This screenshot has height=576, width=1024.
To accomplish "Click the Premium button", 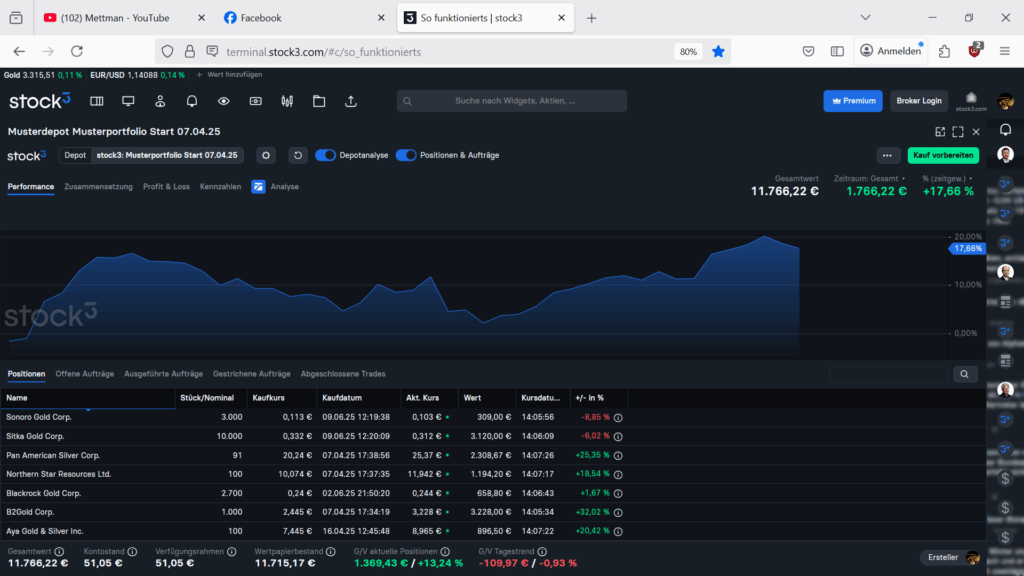I will 853,101.
